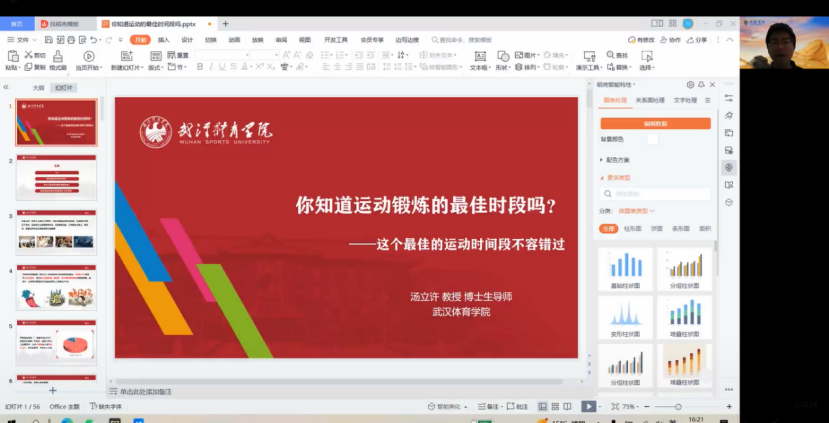829x423 pixels.
Task: Open the 插入 ribbon tab
Action: 163,40
